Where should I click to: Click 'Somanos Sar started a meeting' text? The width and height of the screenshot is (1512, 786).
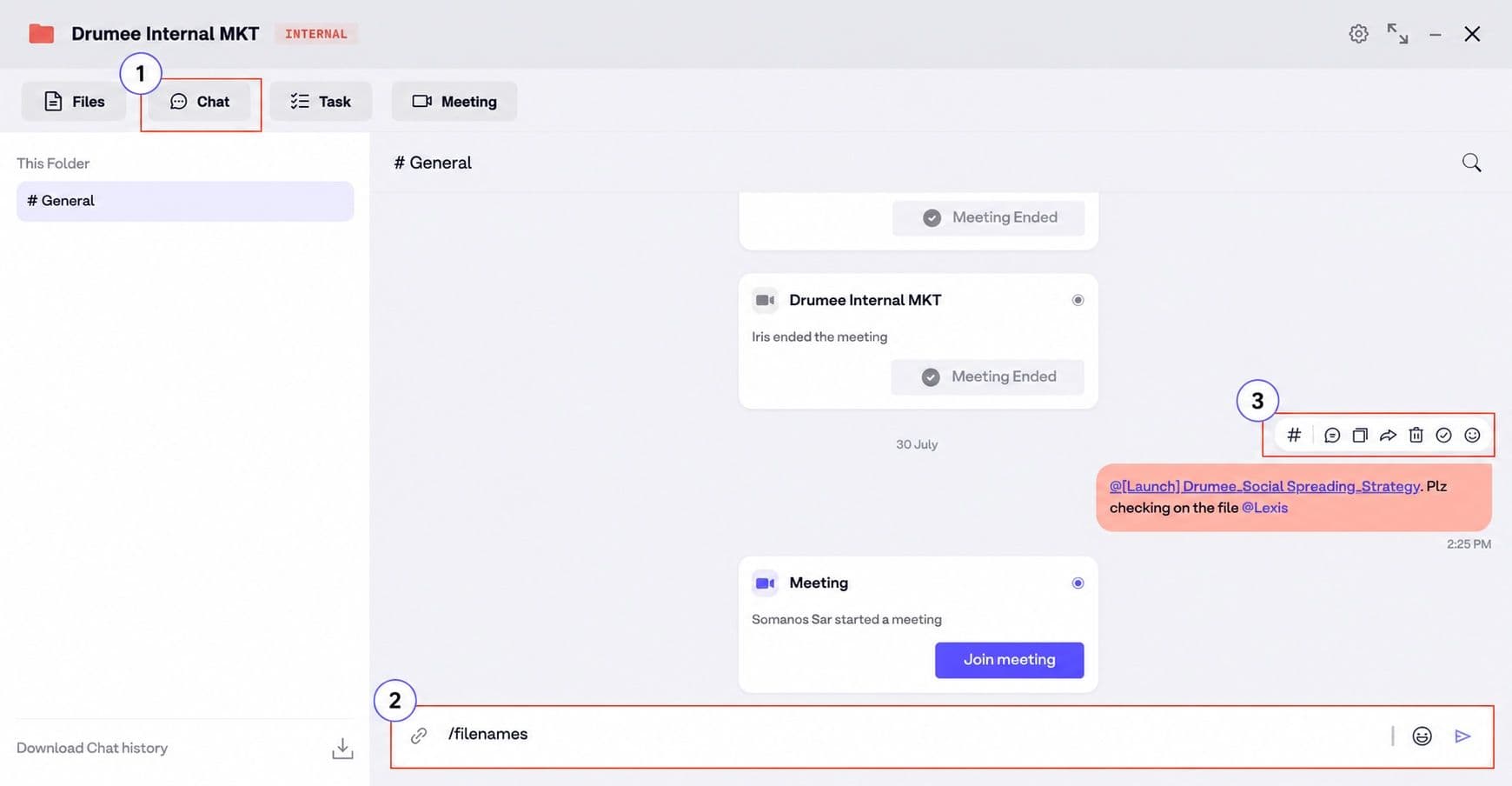tap(846, 619)
